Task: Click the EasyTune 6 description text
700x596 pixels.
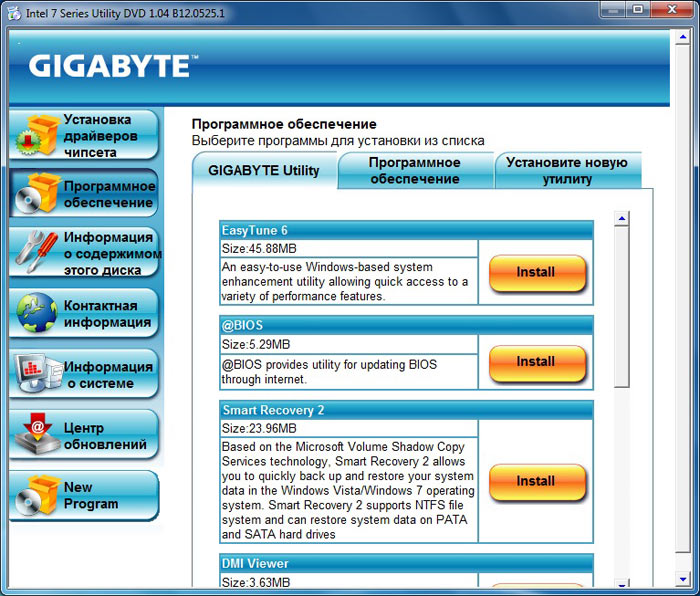Action: 345,282
